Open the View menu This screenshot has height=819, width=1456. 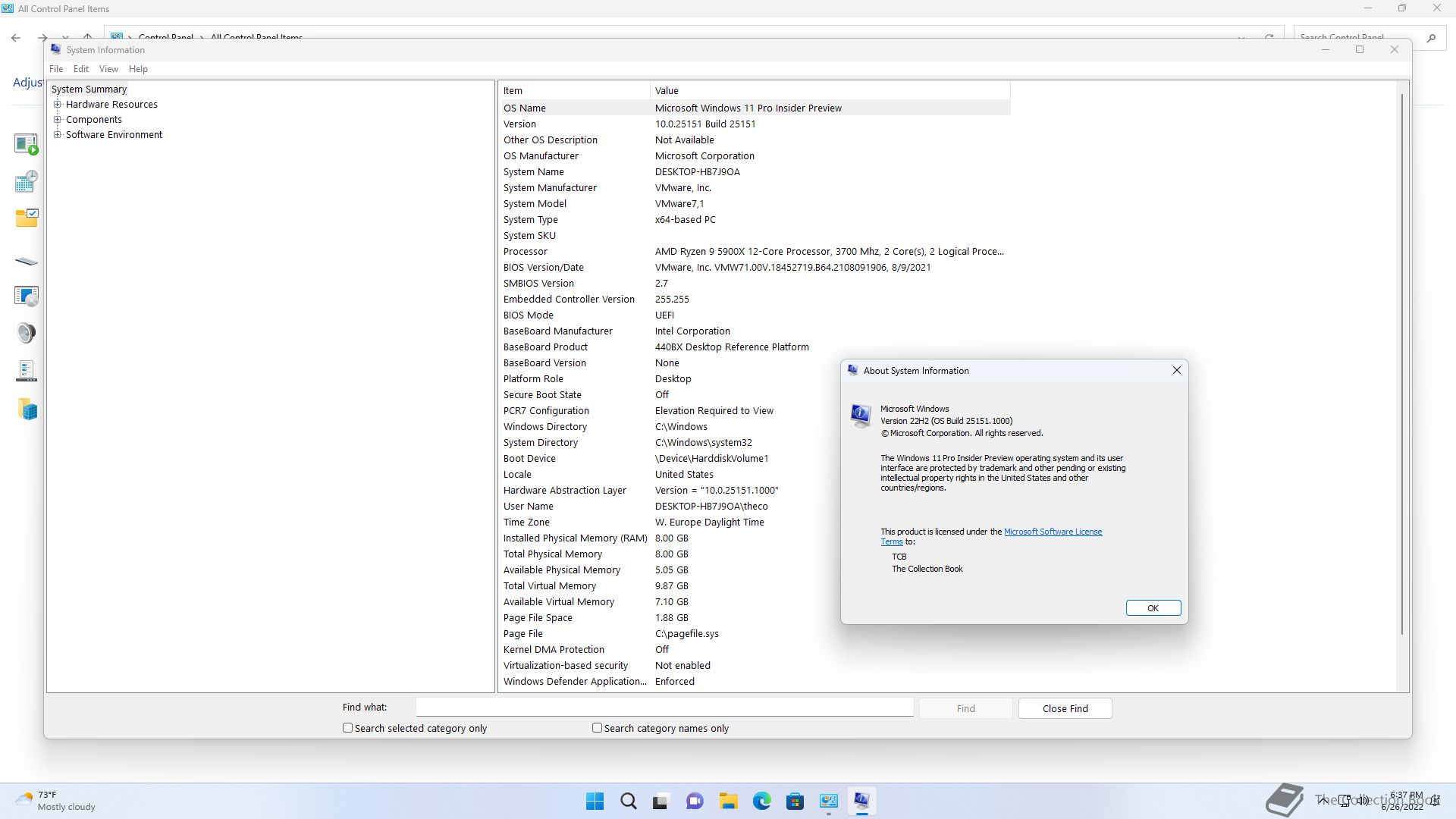point(108,69)
